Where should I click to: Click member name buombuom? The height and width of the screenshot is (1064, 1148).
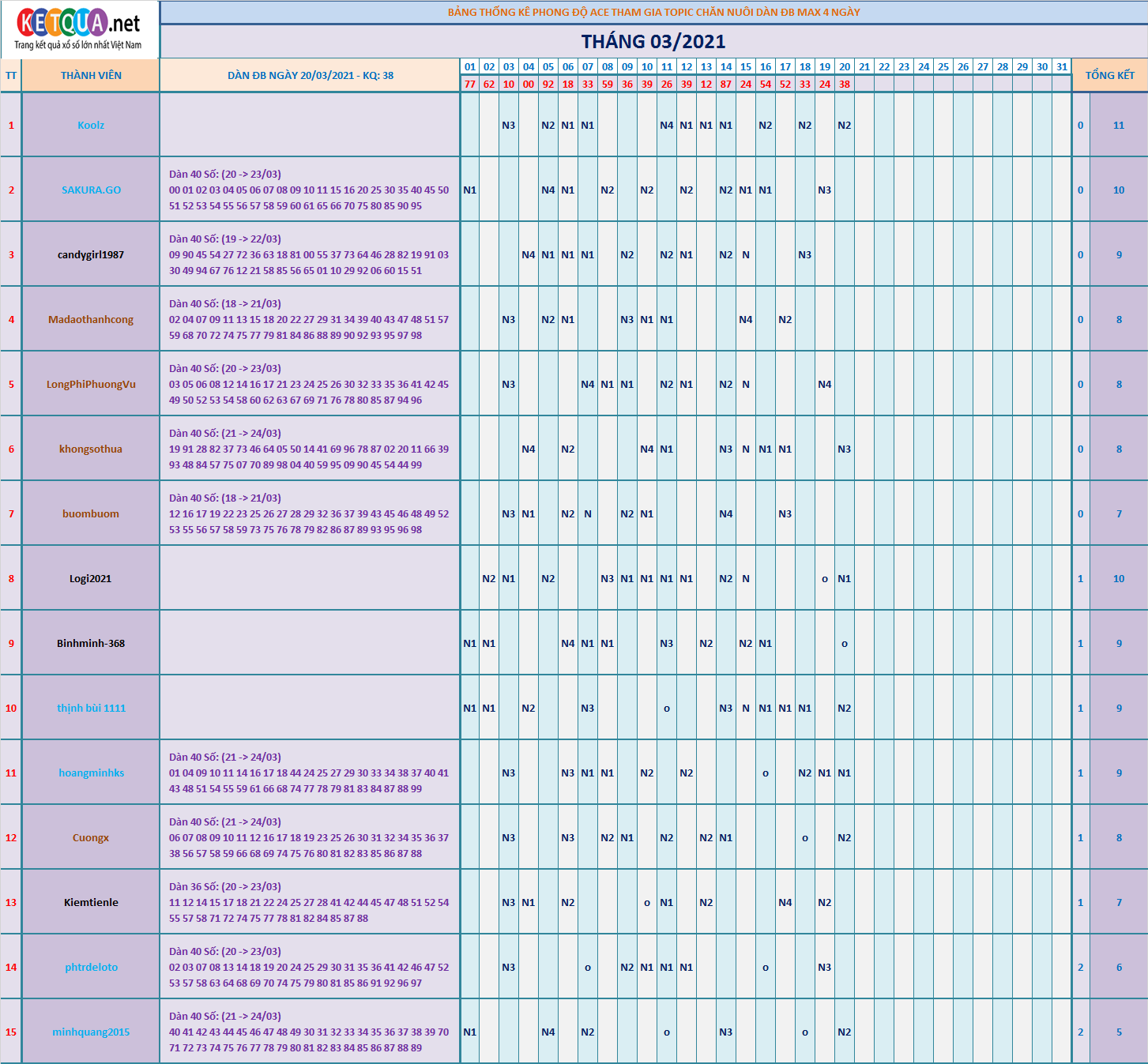(x=91, y=513)
